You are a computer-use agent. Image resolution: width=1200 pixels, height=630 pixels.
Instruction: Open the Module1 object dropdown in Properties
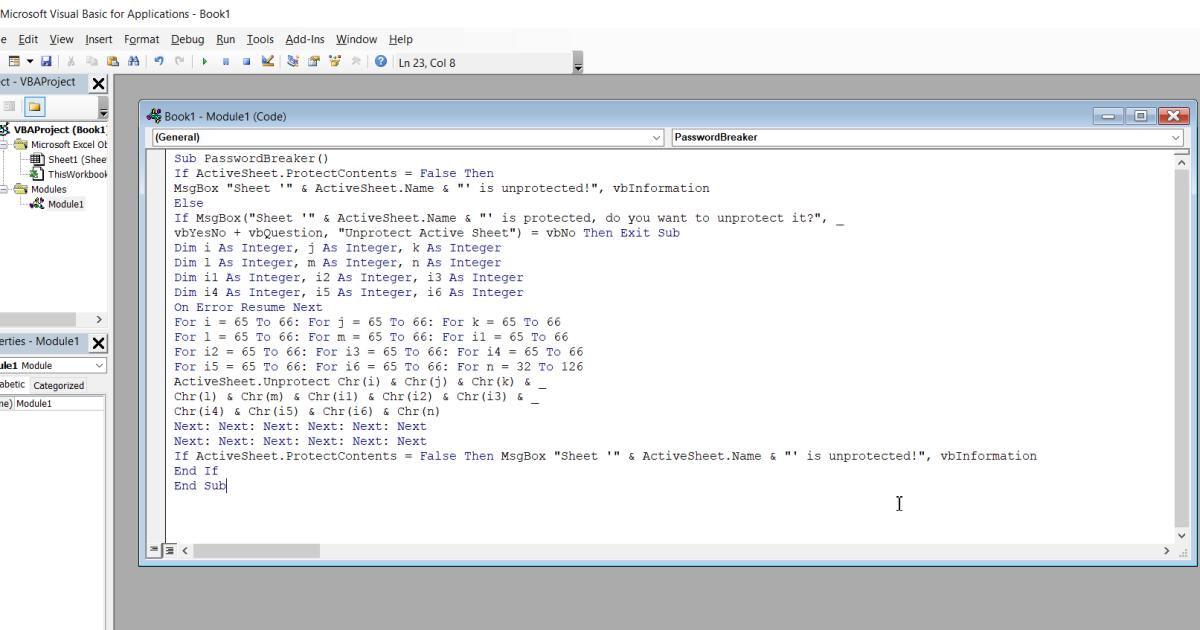click(x=98, y=366)
